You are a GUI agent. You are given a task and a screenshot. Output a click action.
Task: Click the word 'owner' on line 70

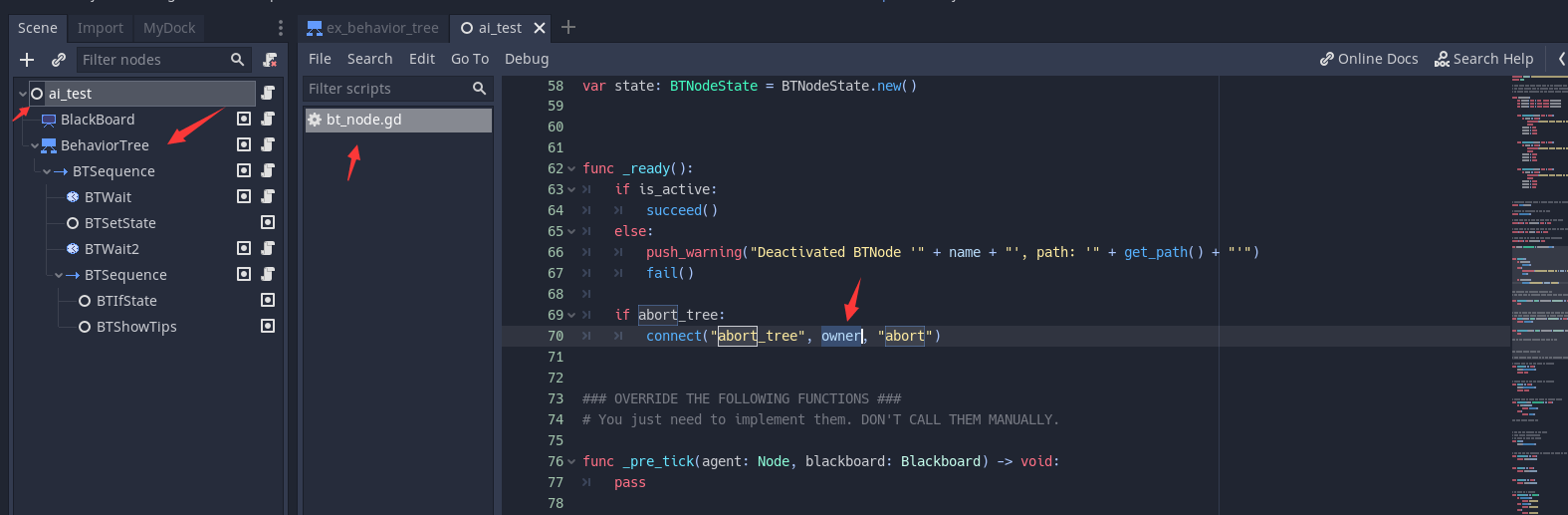tap(841, 336)
